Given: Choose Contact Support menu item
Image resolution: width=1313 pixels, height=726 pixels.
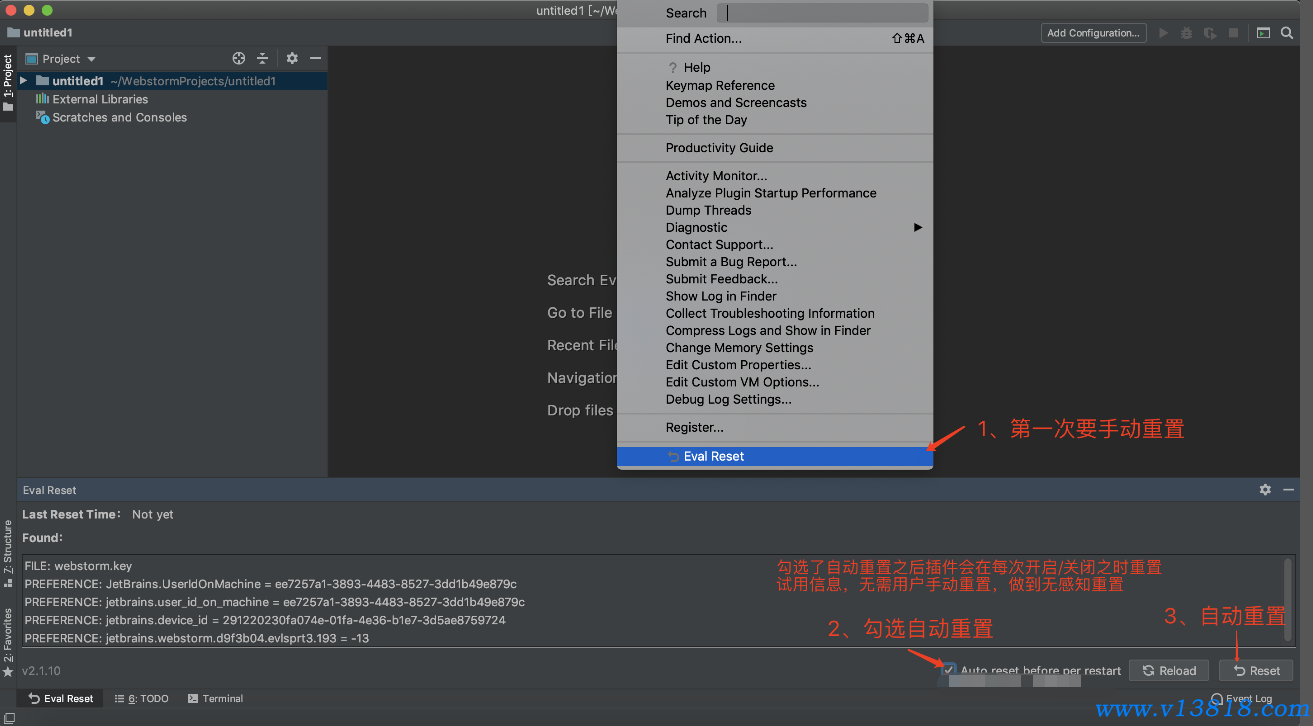Looking at the screenshot, I should [775, 245].
